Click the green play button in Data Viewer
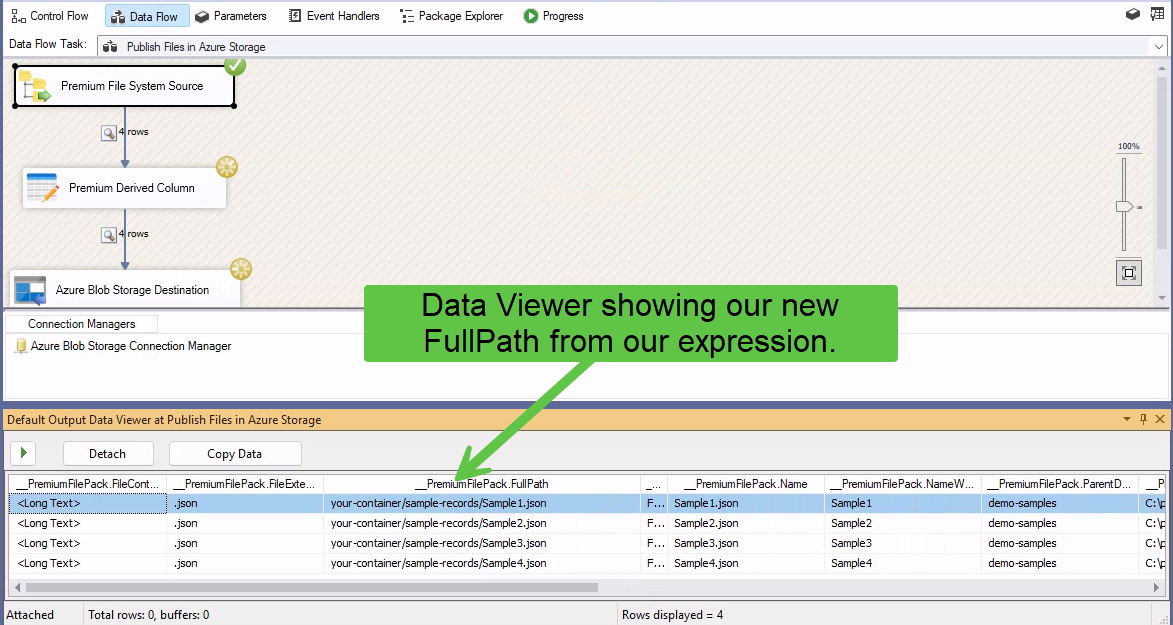 coord(23,453)
